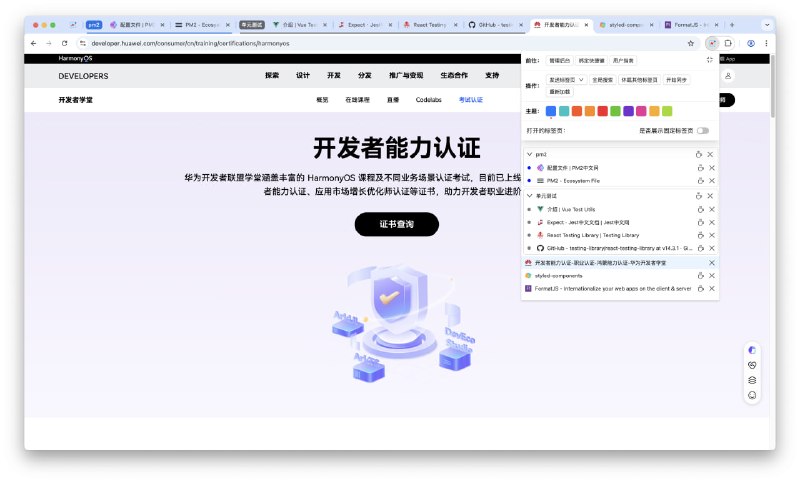Image resolution: width=800 pixels, height=482 pixels.
Task: Open the Chrome extensions puzzle icon
Action: click(729, 43)
